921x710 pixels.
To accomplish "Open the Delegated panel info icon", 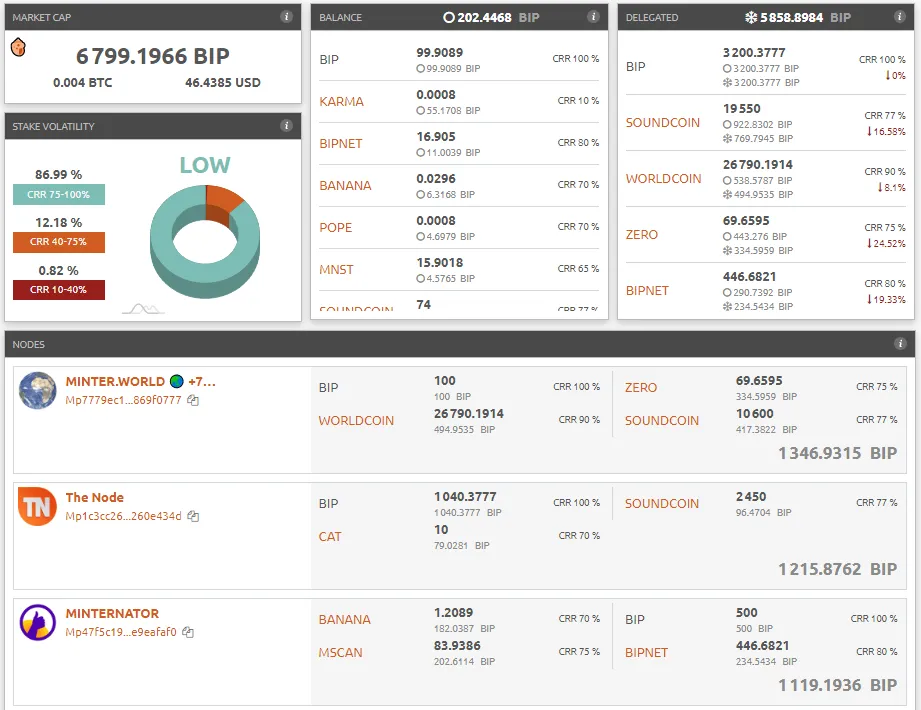I will (x=899, y=16).
